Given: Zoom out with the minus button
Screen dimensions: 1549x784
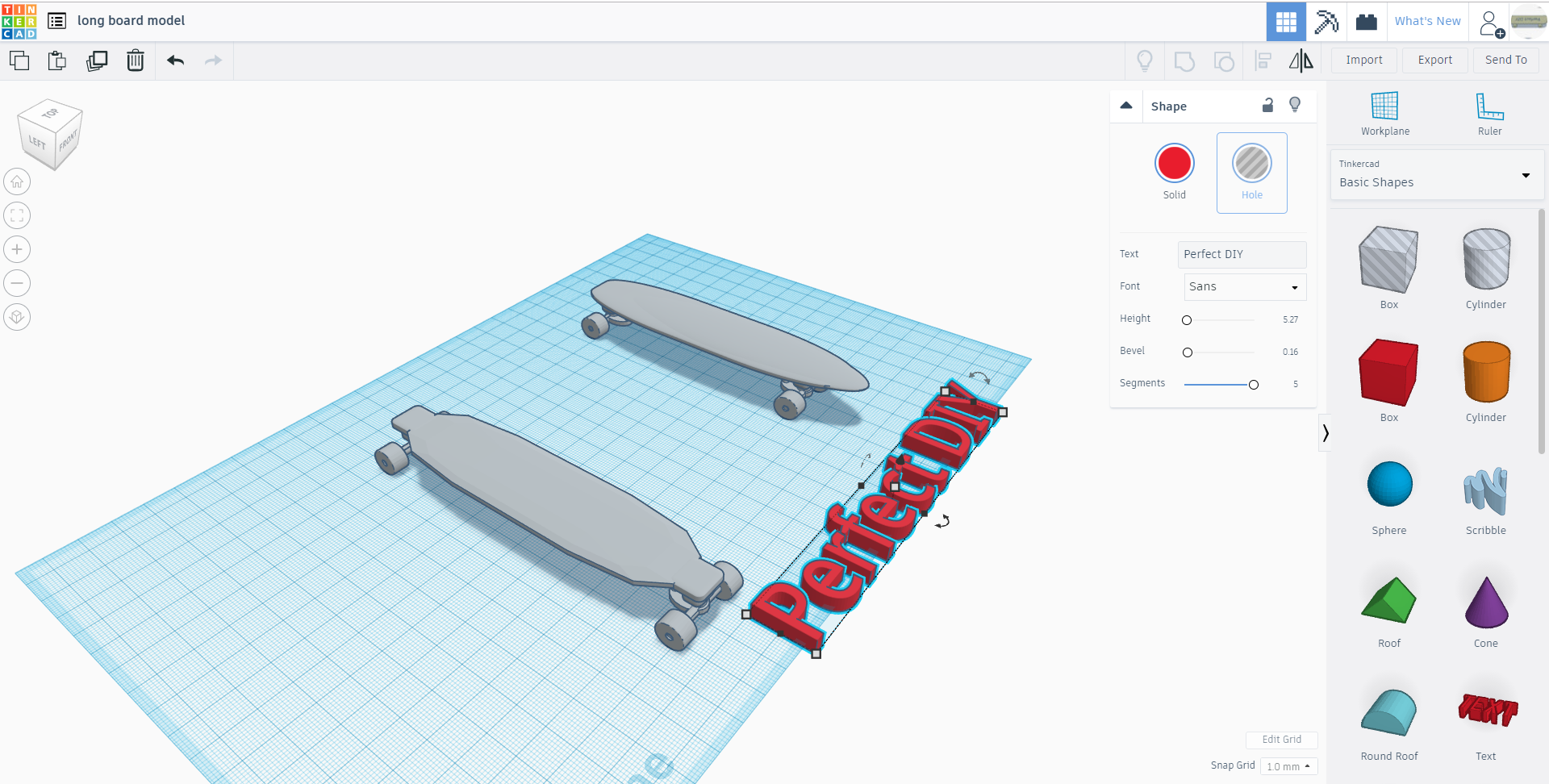Looking at the screenshot, I should pyautogui.click(x=17, y=284).
